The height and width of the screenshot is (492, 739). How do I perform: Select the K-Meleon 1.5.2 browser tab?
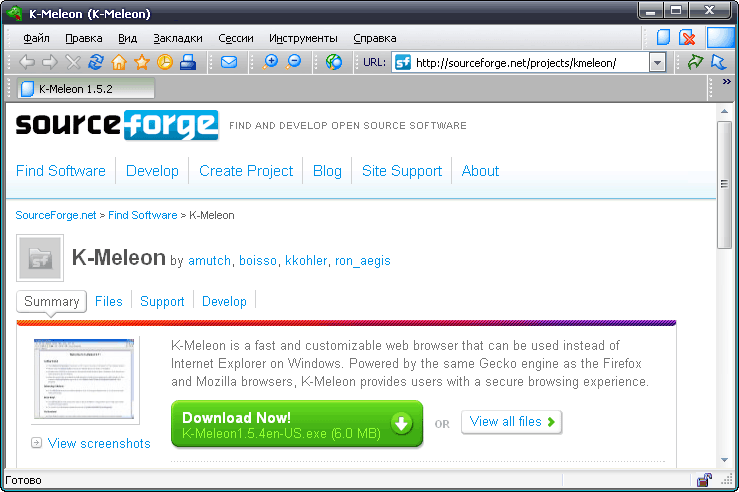[x=86, y=89]
